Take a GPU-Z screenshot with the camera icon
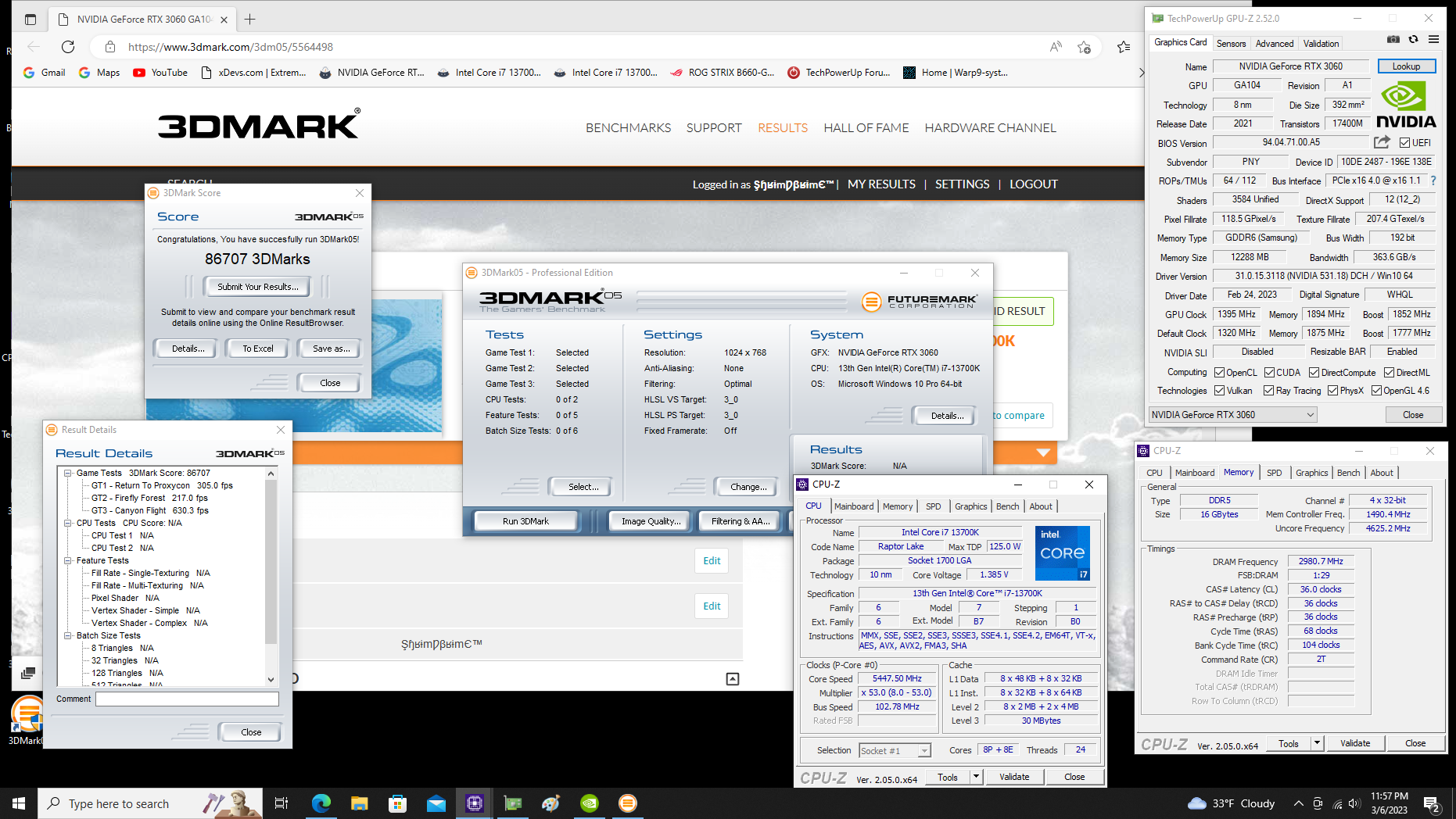Viewport: 1456px width, 819px height. click(1393, 39)
